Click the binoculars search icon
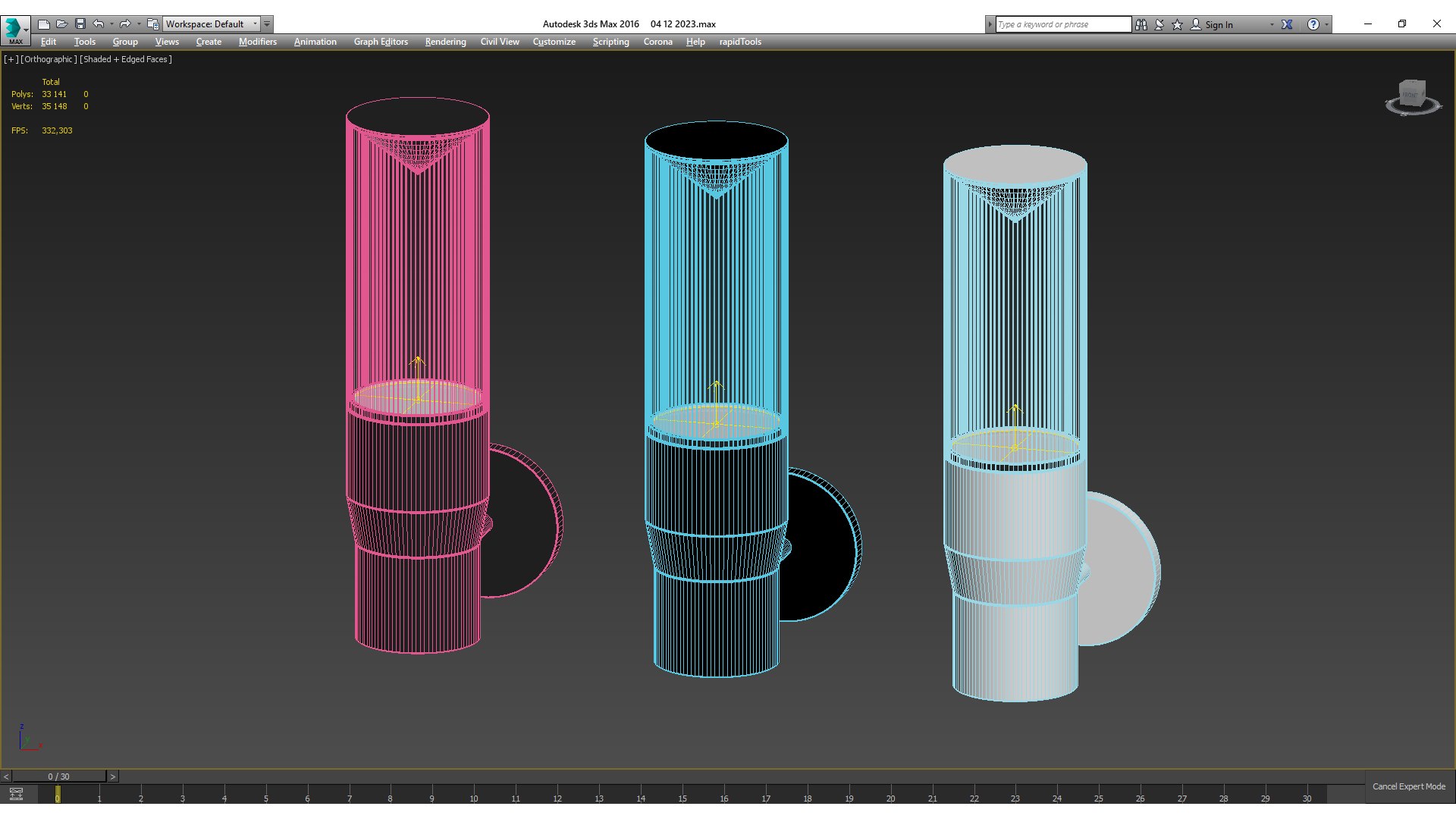Image resolution: width=1456 pixels, height=819 pixels. tap(1141, 24)
